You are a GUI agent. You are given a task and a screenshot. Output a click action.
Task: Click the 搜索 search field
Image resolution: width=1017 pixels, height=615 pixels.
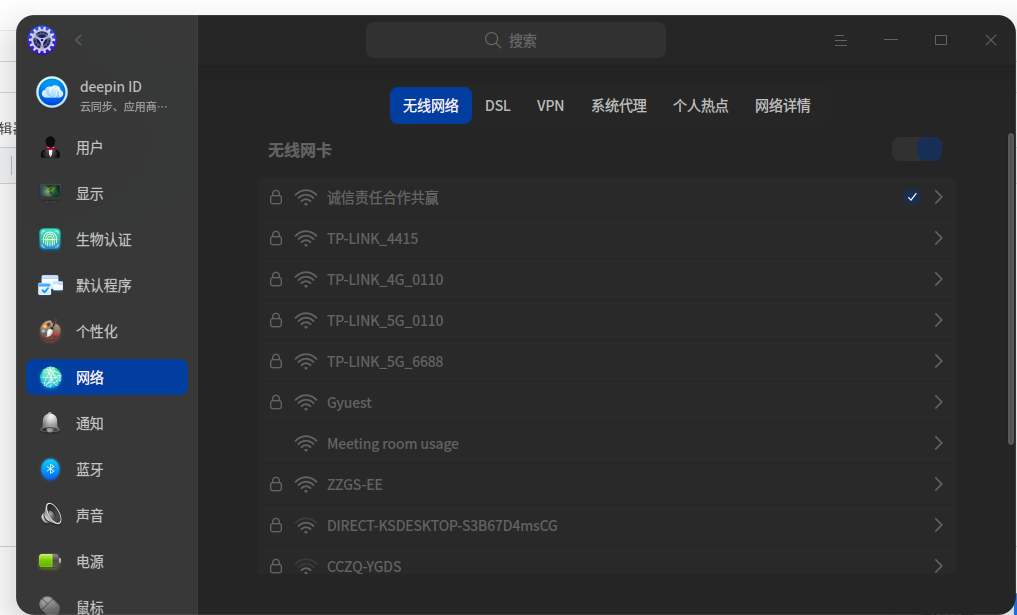click(516, 40)
